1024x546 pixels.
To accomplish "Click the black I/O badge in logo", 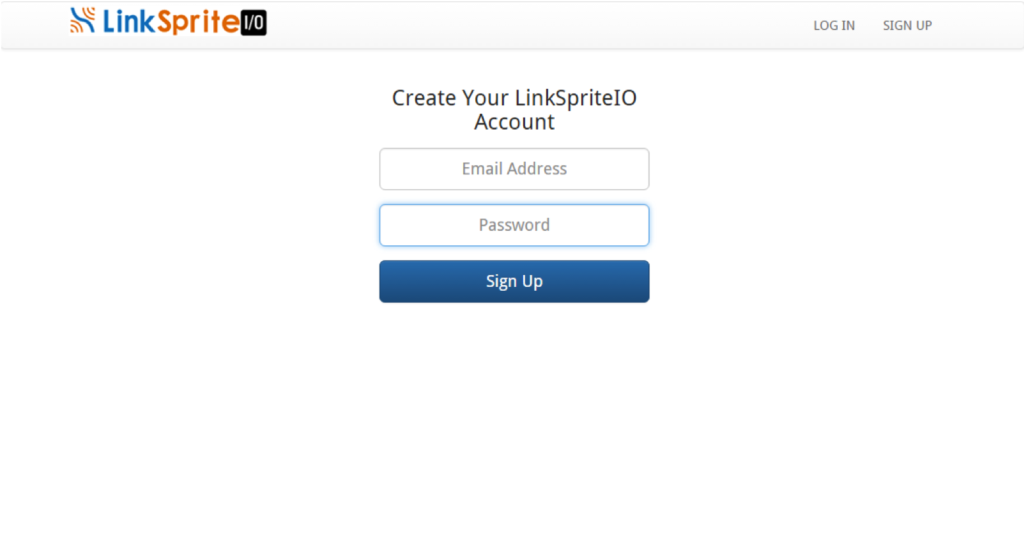I will point(253,23).
